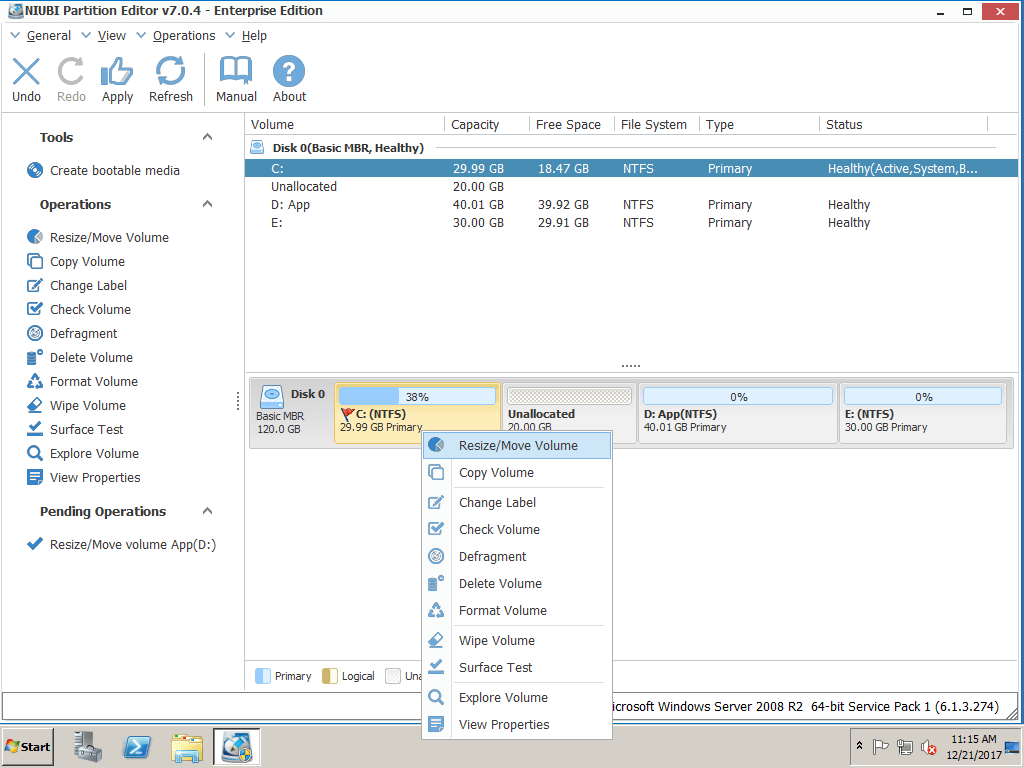
Task: Click the Capacity column header
Action: pyautogui.click(x=487, y=124)
